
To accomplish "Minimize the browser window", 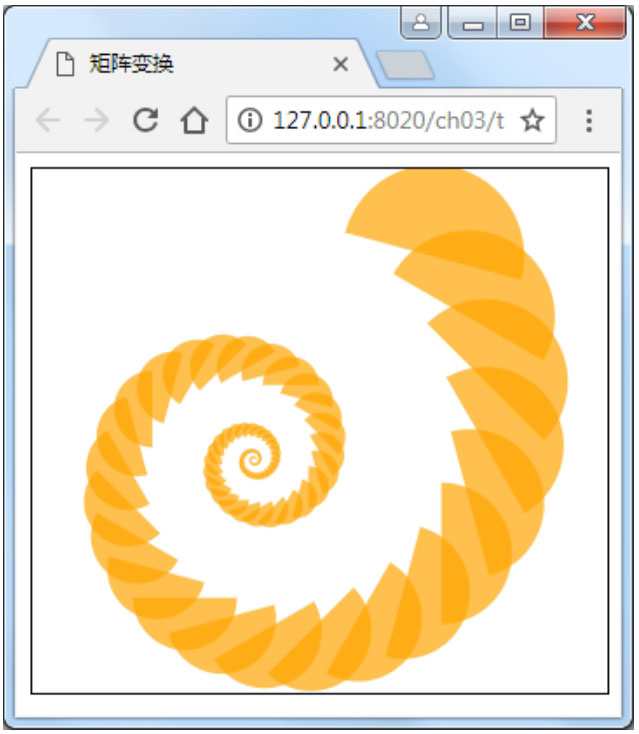I will [x=473, y=22].
